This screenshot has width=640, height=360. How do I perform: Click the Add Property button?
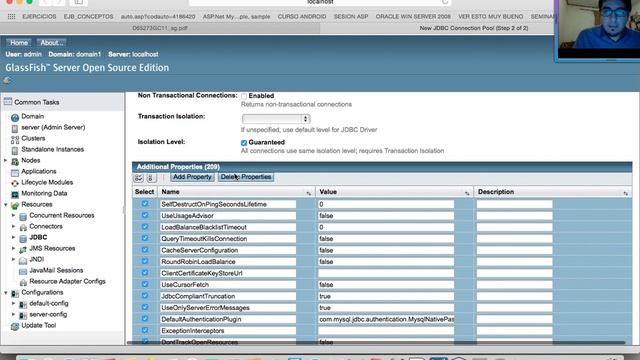point(192,177)
